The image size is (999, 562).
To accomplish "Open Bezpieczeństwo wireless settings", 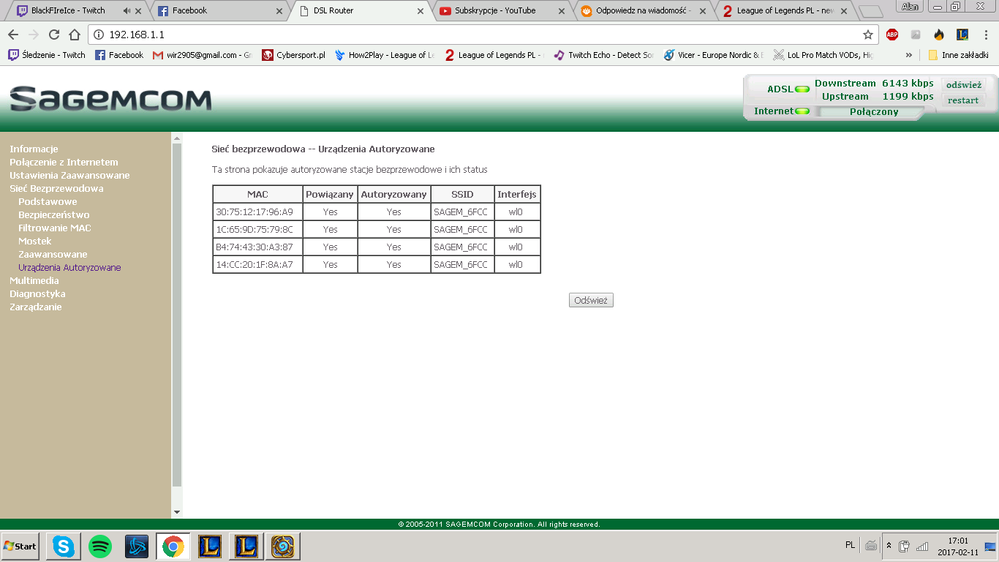I will click(x=54, y=215).
